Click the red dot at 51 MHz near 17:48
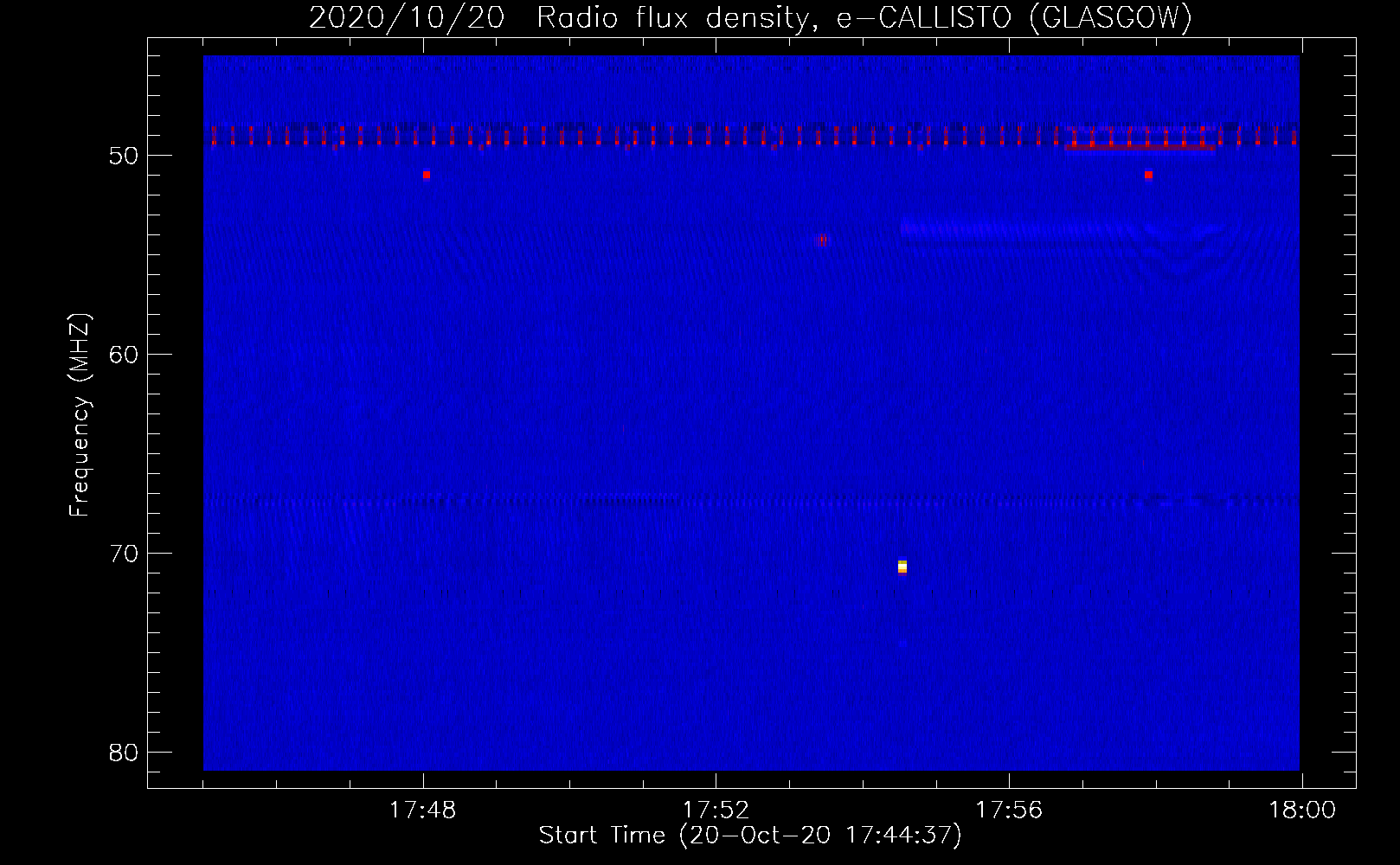This screenshot has height=865, width=1400. pyautogui.click(x=427, y=175)
